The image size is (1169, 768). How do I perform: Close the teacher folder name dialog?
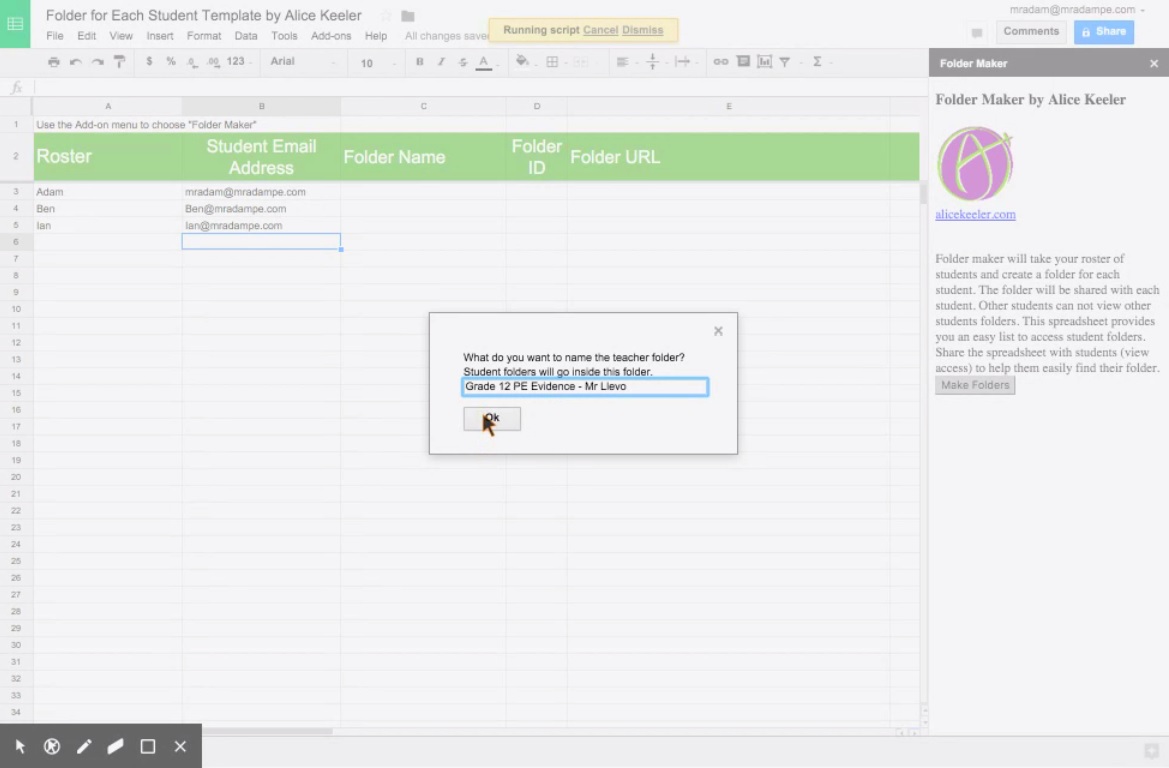click(x=718, y=331)
